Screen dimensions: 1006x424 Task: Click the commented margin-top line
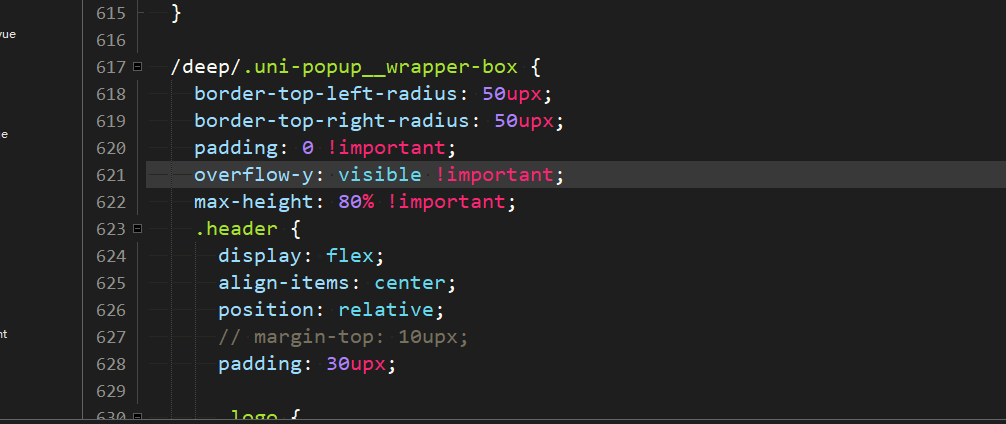(344, 336)
